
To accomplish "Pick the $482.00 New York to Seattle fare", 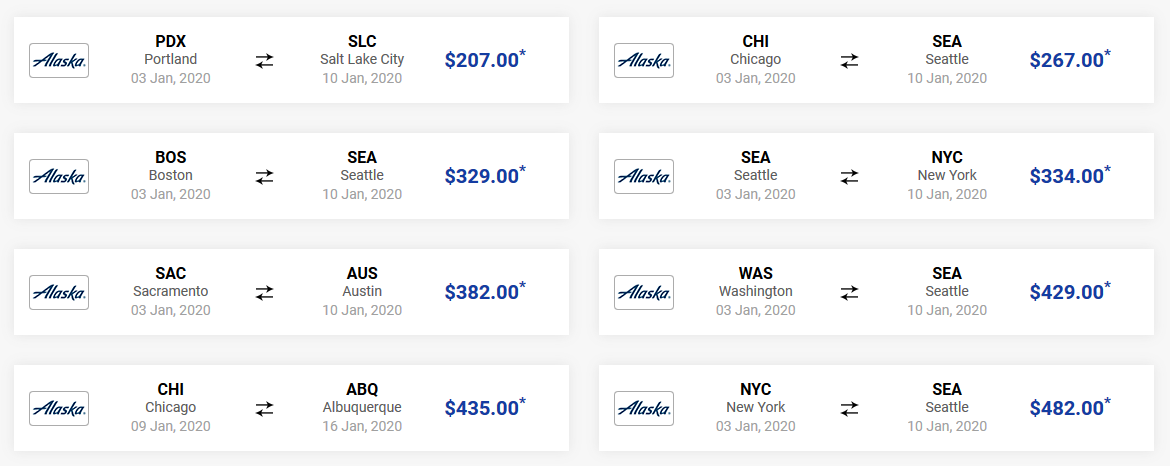I will [1070, 408].
